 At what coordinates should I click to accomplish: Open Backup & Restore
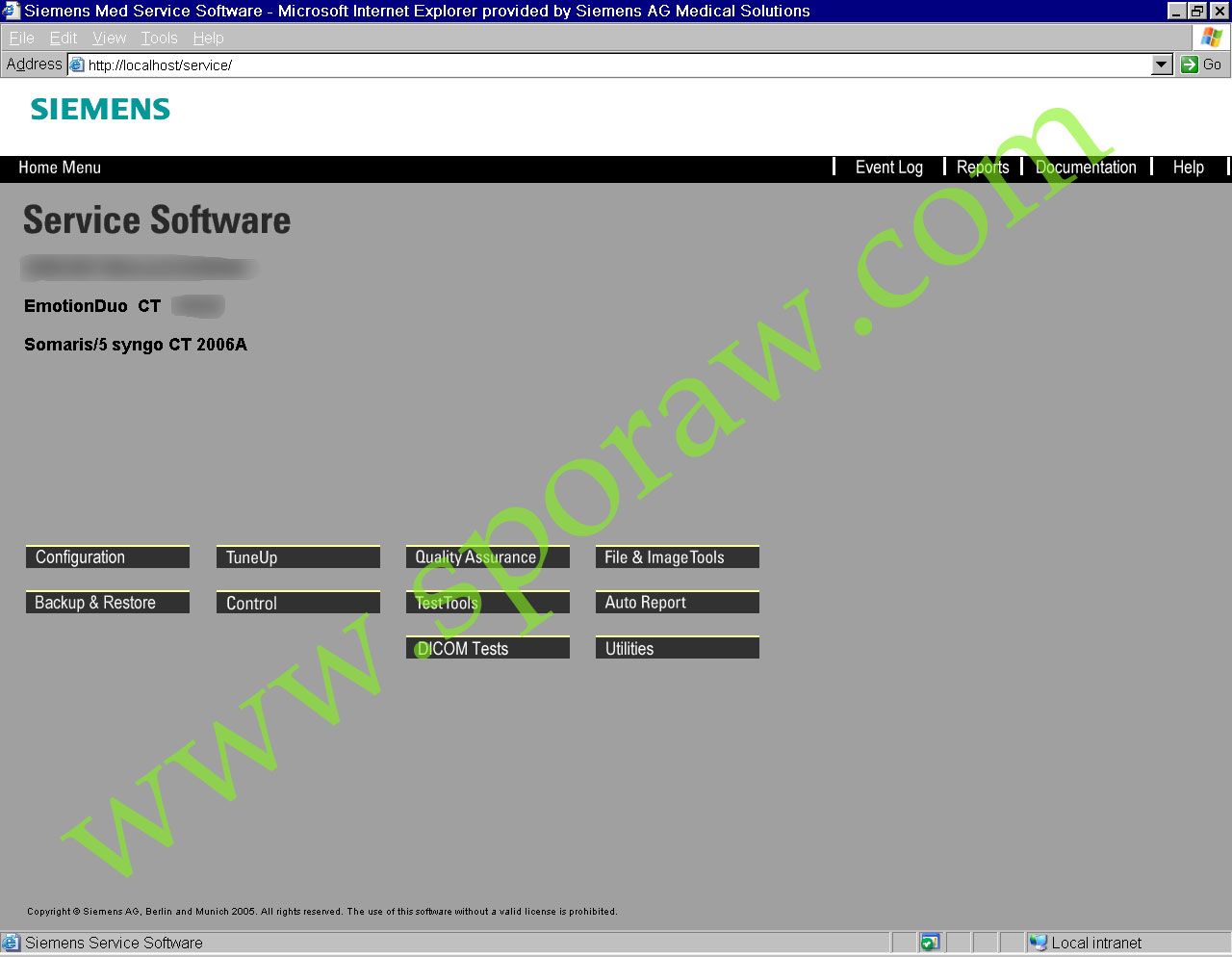(x=107, y=603)
